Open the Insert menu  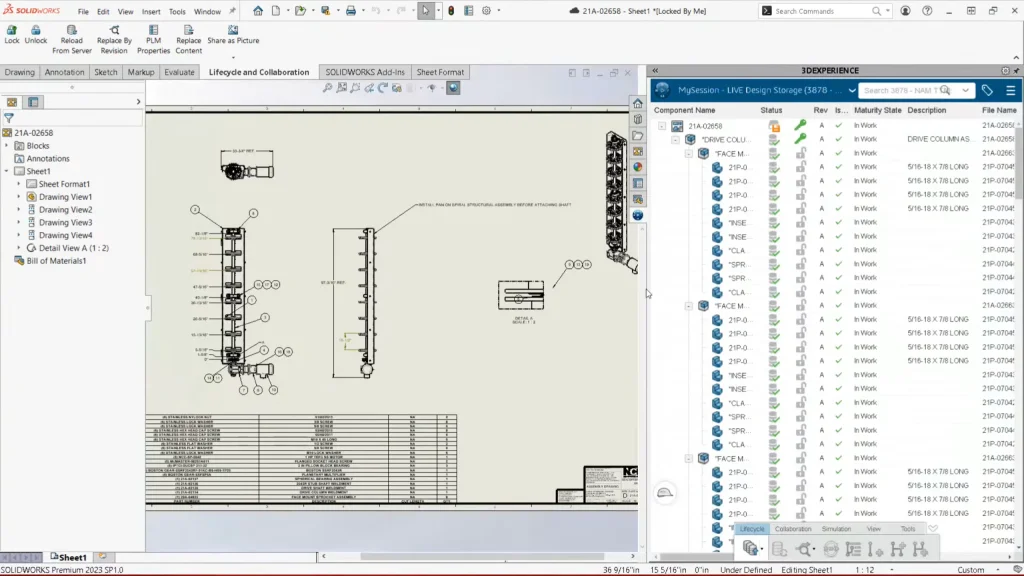[x=151, y=12]
